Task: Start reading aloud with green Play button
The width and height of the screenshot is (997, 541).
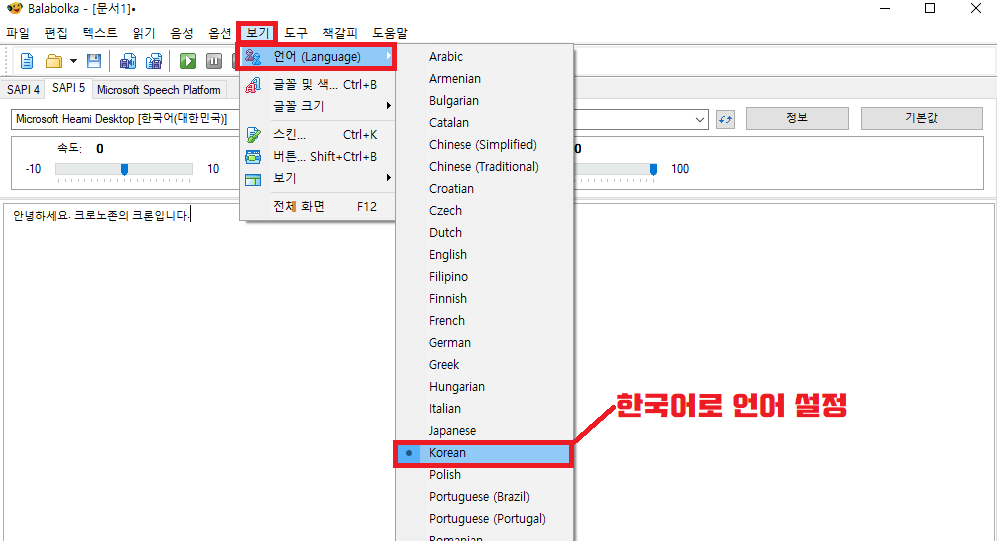Action: pos(188,61)
